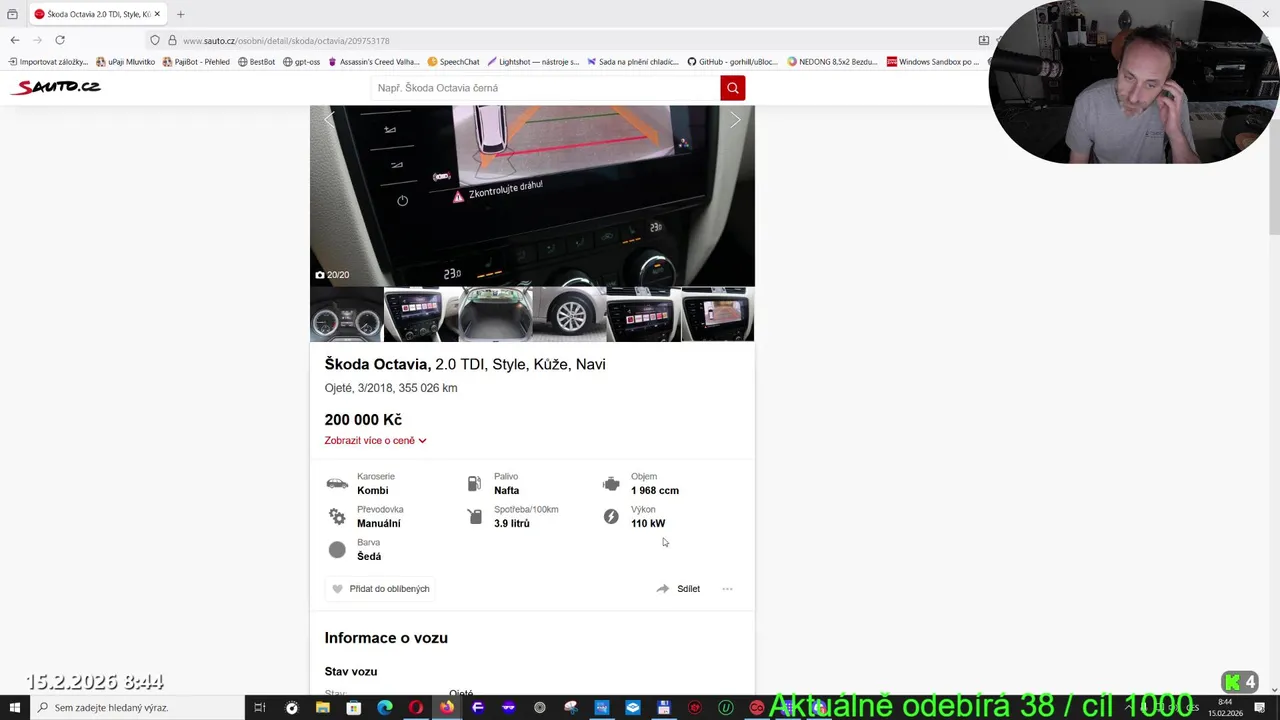Select the gauge cluster thumbnail
The image size is (1280, 720).
[346, 315]
